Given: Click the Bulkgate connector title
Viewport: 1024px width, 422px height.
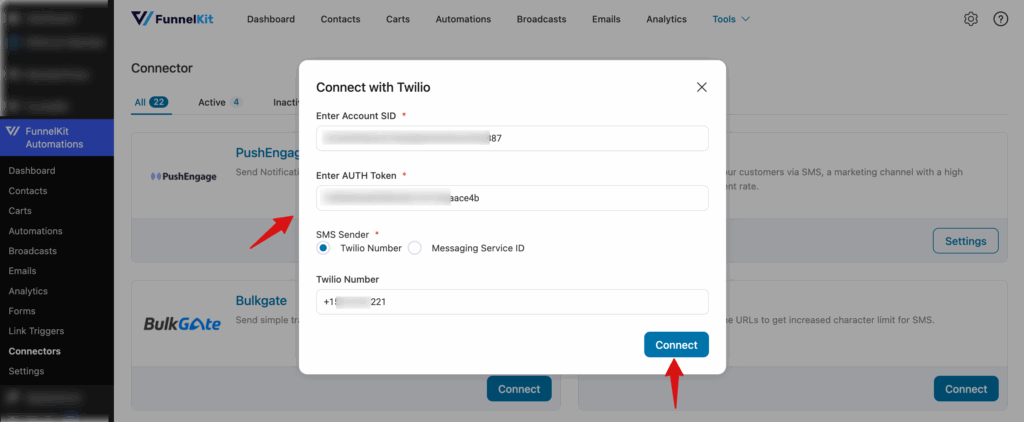Looking at the screenshot, I should (x=261, y=300).
